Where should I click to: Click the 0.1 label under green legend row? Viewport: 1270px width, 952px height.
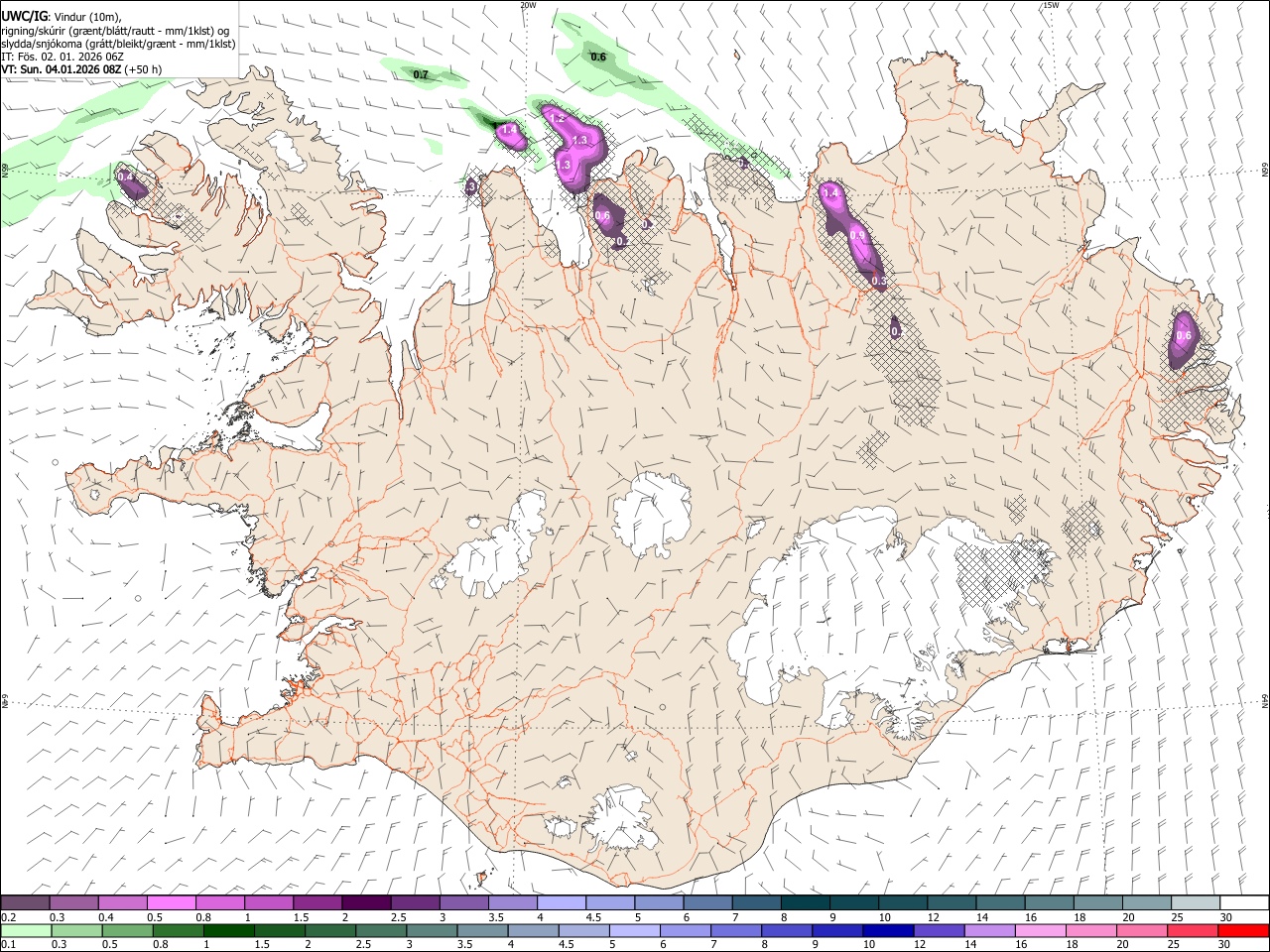(7, 945)
